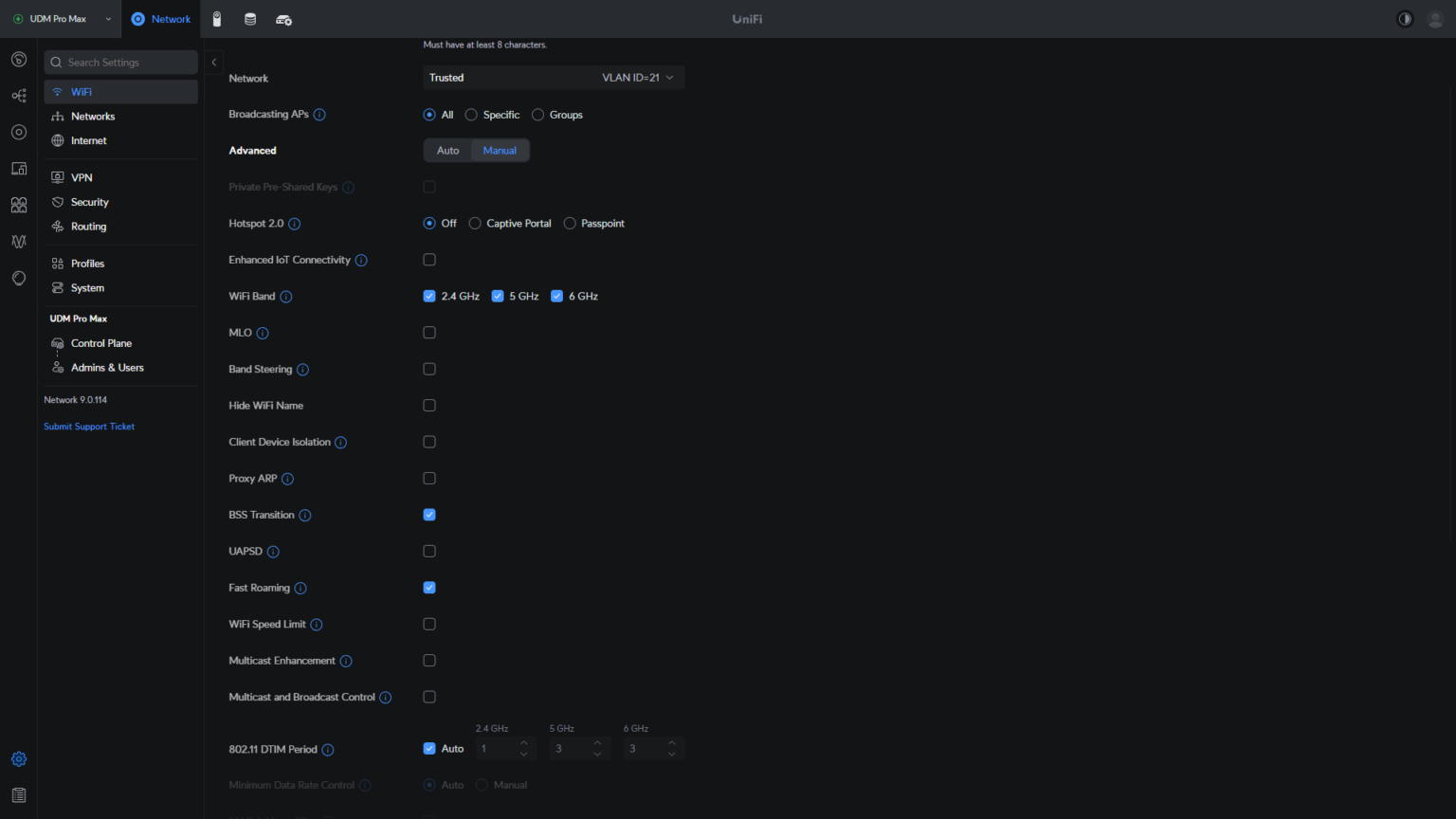Enable the MLO checkbox
Viewport: 1456px width, 819px height.
point(429,332)
